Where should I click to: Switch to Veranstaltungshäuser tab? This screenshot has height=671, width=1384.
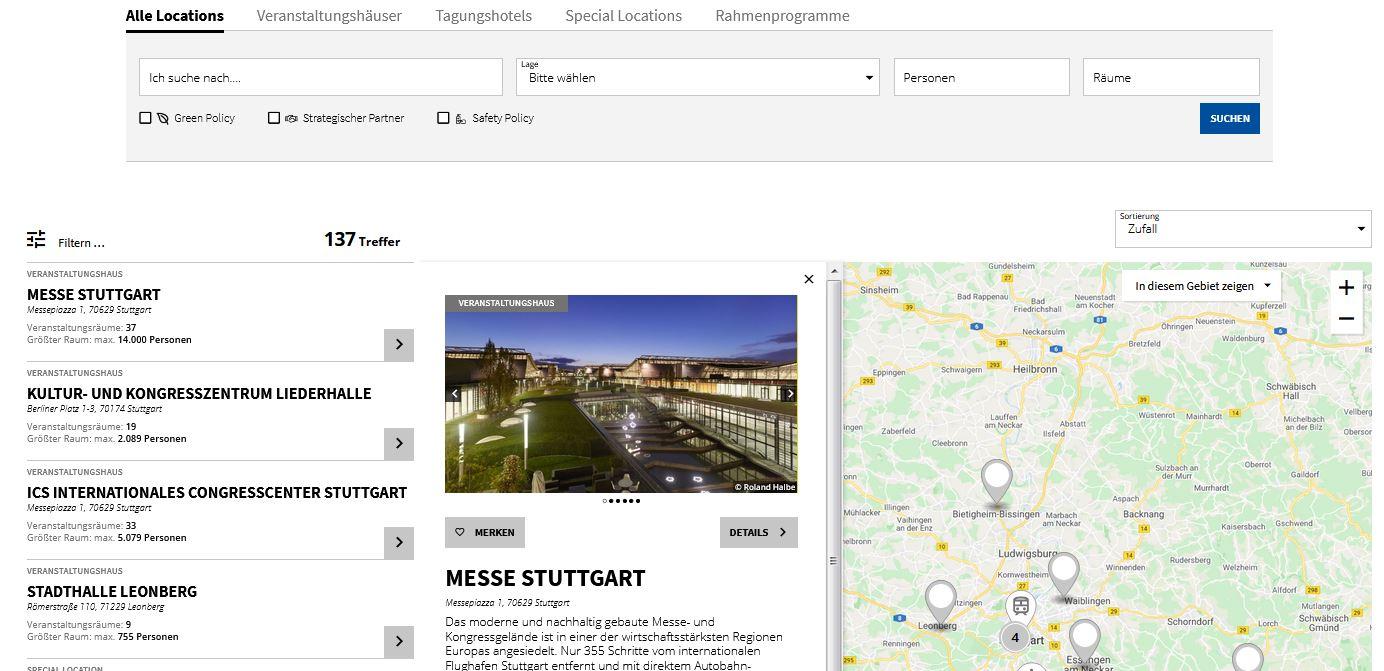pyautogui.click(x=329, y=16)
